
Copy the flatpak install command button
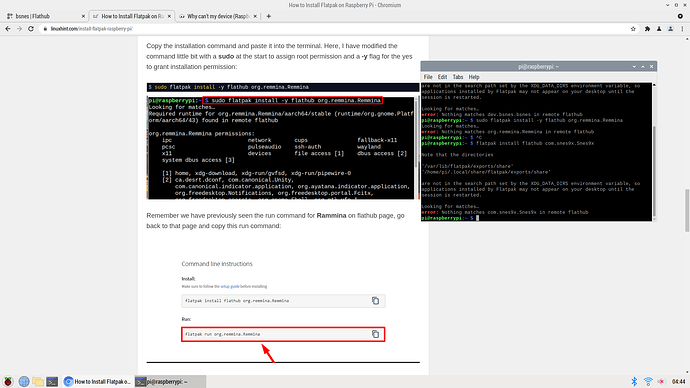tap(375, 300)
